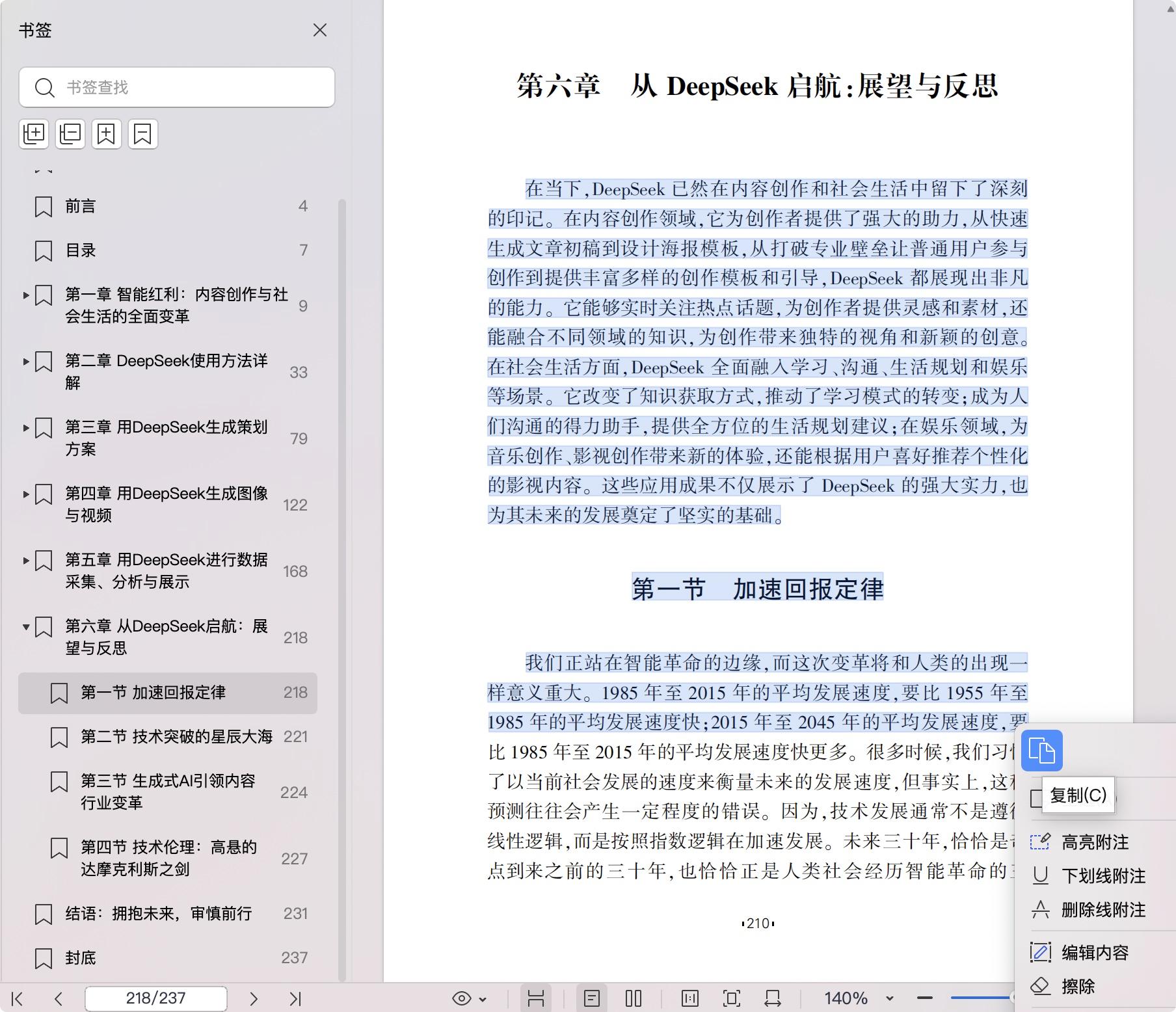Expand the 第四章 用DeepSeek生成图像与视频 bookmark

[26, 494]
